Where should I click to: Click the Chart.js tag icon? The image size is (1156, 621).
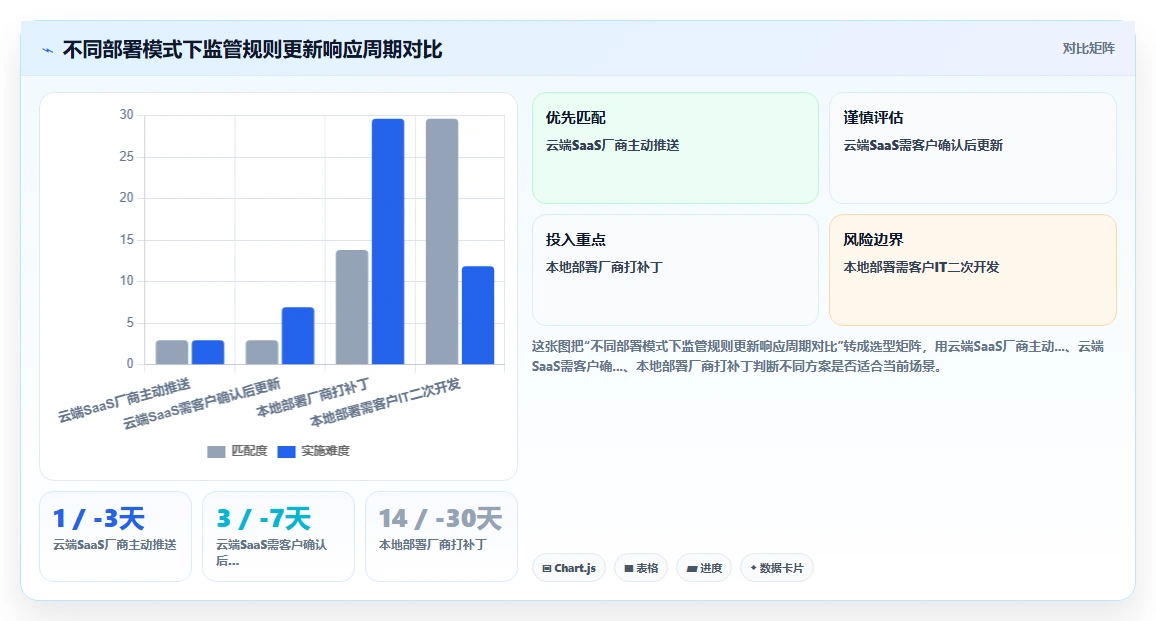(x=546, y=569)
